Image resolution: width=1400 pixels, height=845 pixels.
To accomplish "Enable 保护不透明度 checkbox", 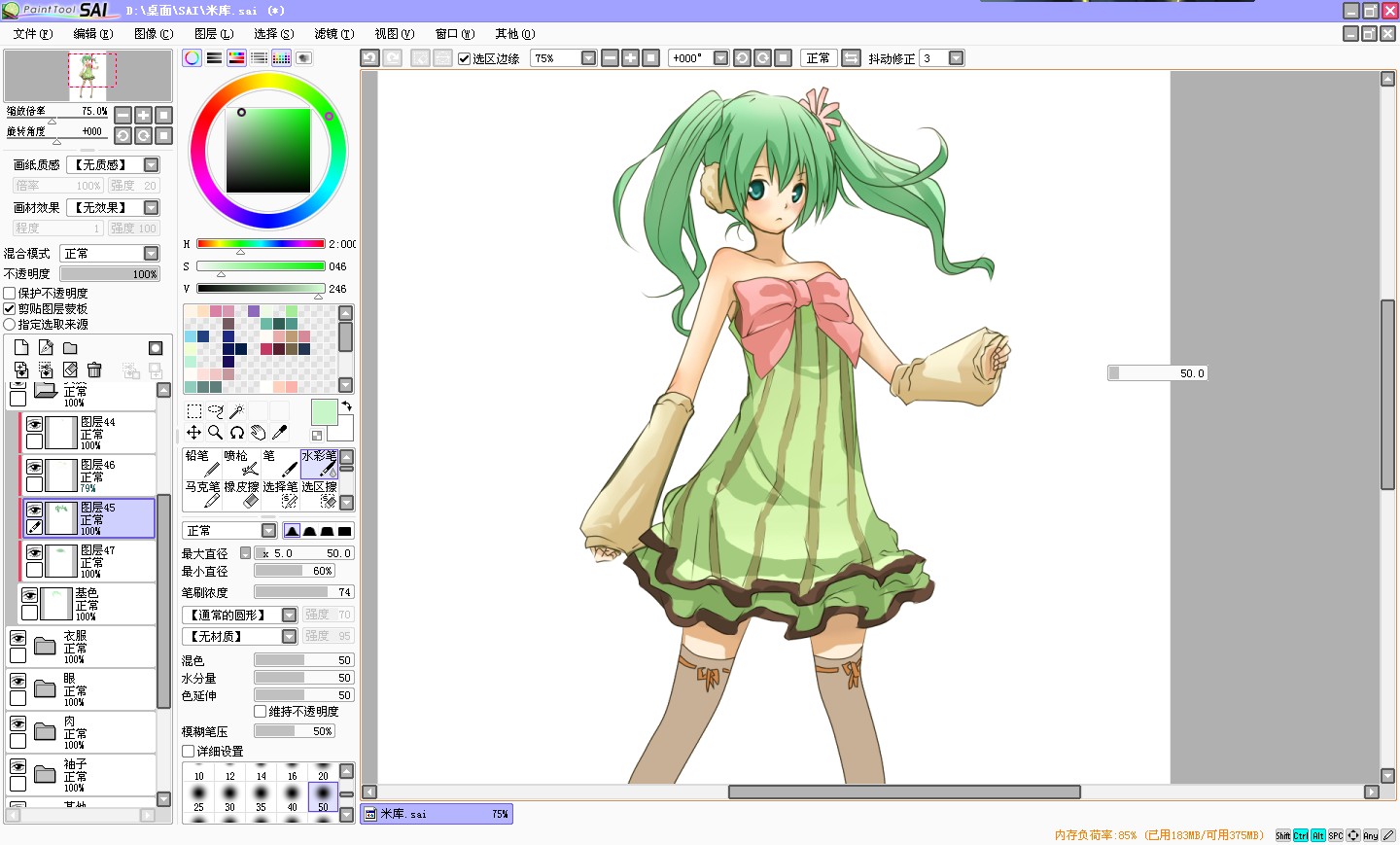I will click(x=10, y=293).
